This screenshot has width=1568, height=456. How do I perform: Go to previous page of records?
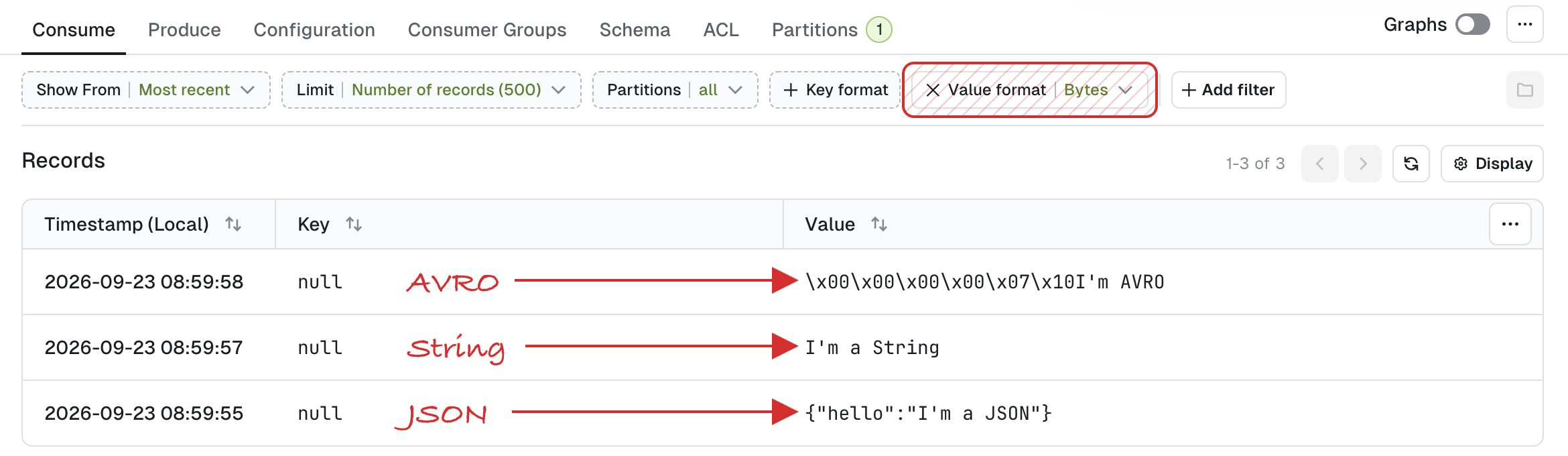click(1319, 164)
